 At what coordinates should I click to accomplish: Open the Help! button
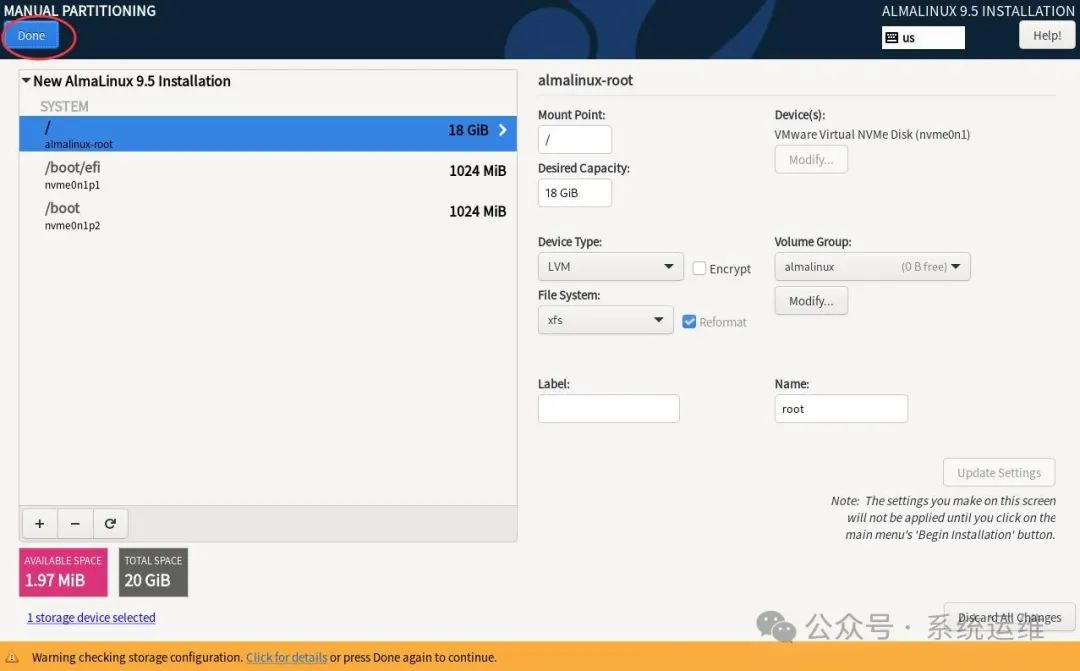(1046, 35)
